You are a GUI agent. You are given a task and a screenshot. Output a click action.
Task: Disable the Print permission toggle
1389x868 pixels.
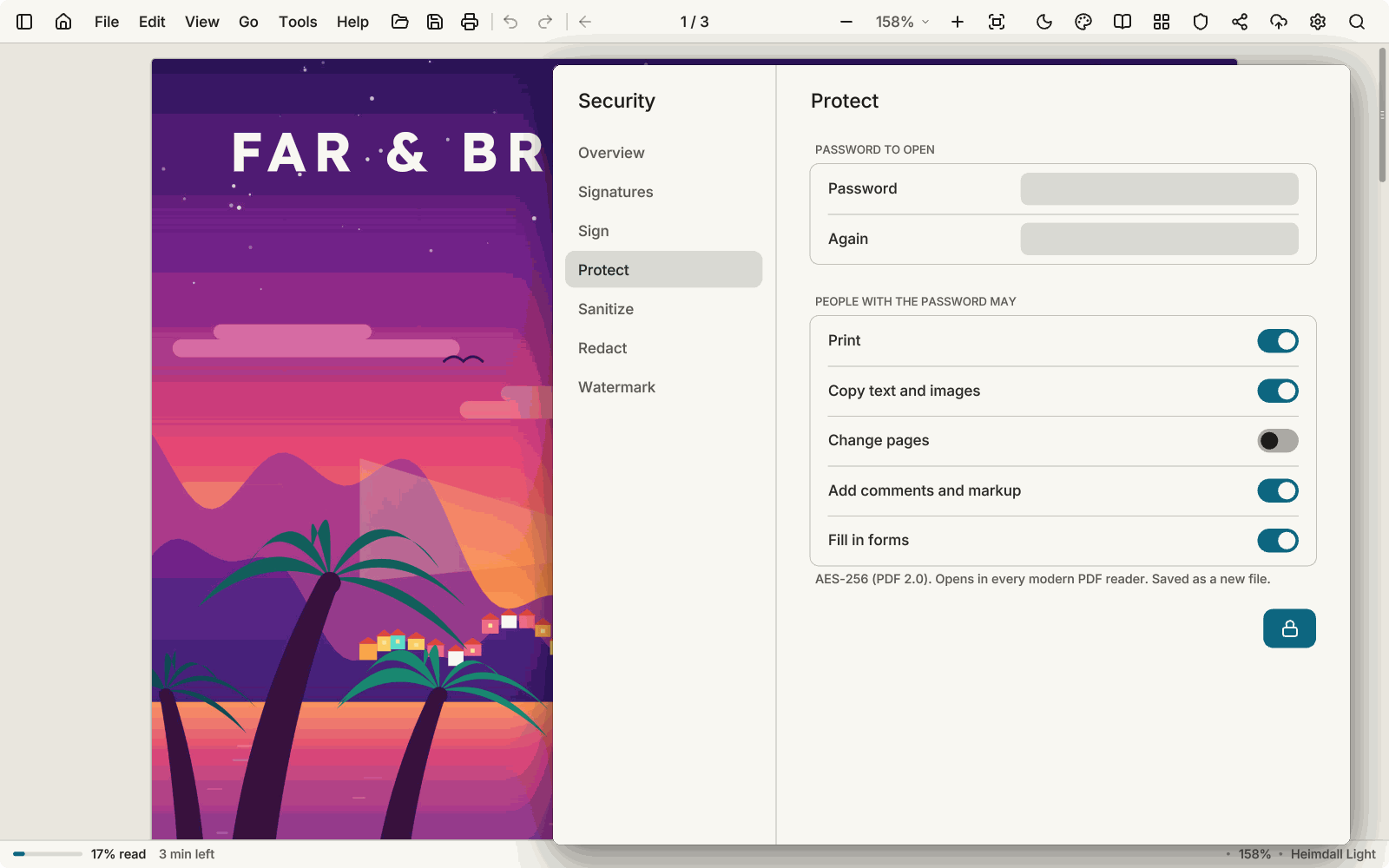coord(1278,341)
